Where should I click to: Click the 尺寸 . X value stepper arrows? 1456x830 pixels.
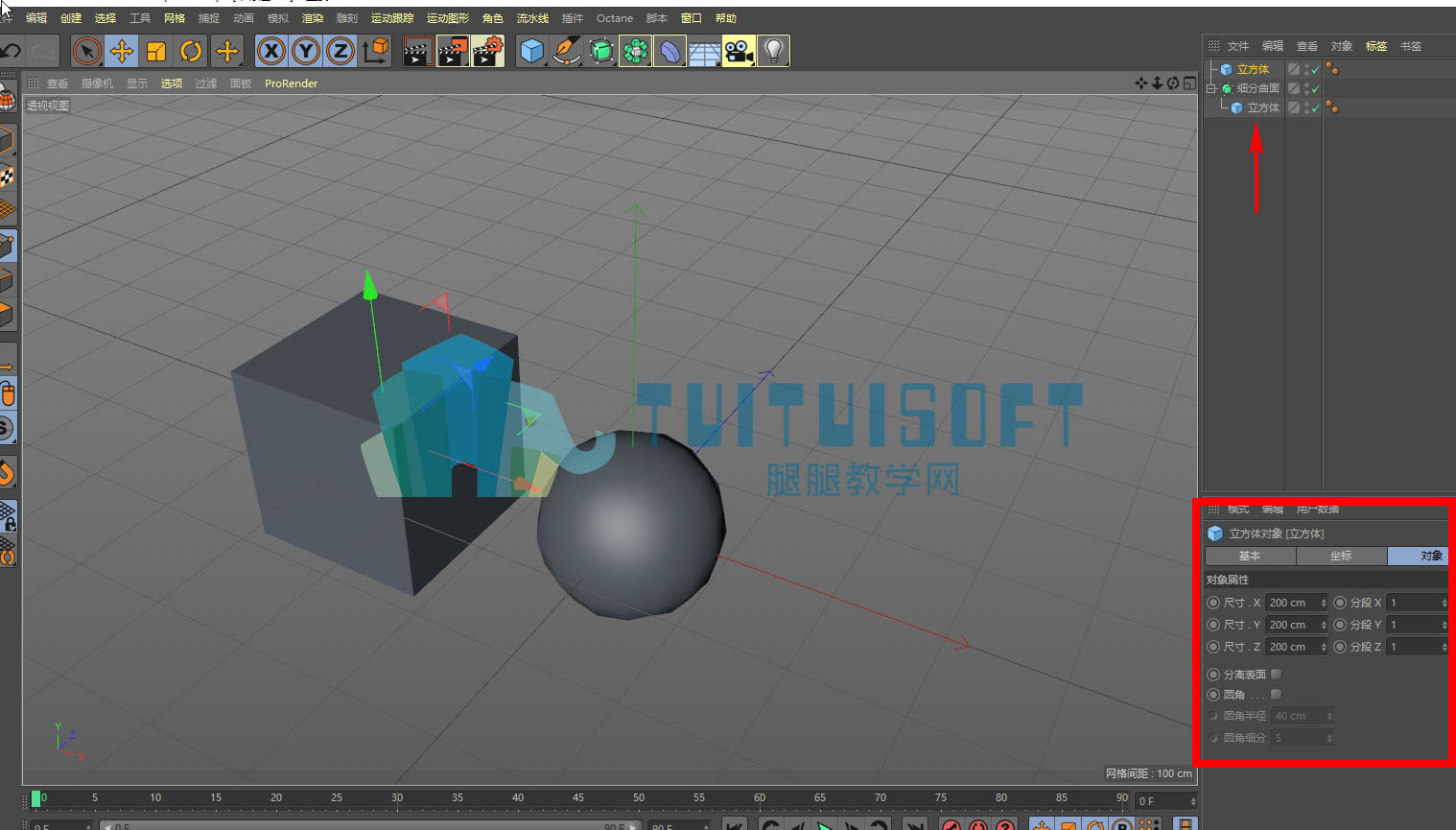pyautogui.click(x=1324, y=603)
